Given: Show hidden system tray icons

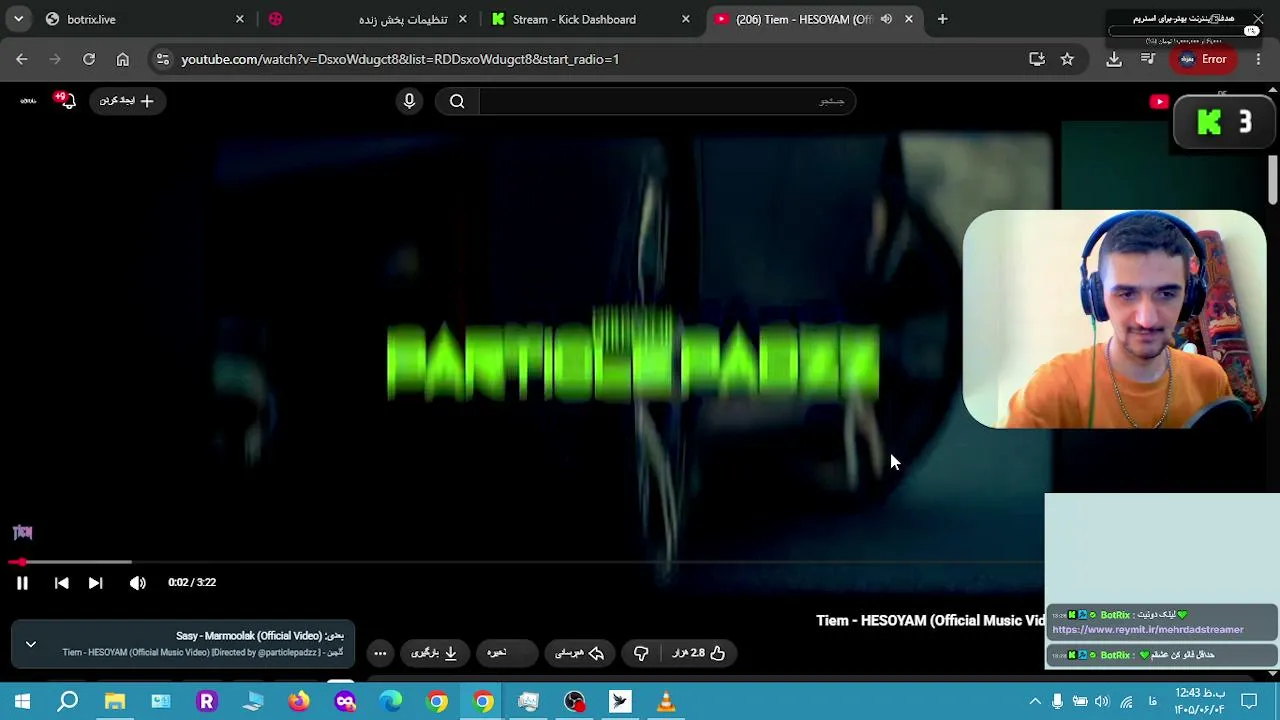Looking at the screenshot, I should point(1035,702).
